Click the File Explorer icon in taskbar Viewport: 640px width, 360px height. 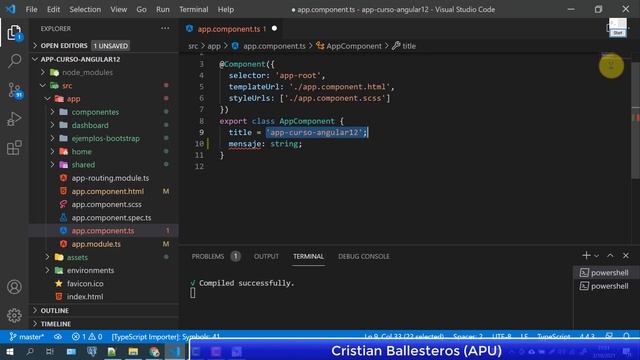133,351
